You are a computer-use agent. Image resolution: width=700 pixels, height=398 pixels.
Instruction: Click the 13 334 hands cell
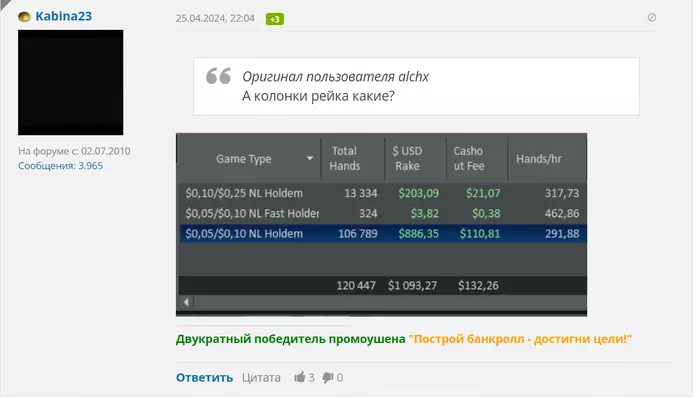(x=361, y=193)
